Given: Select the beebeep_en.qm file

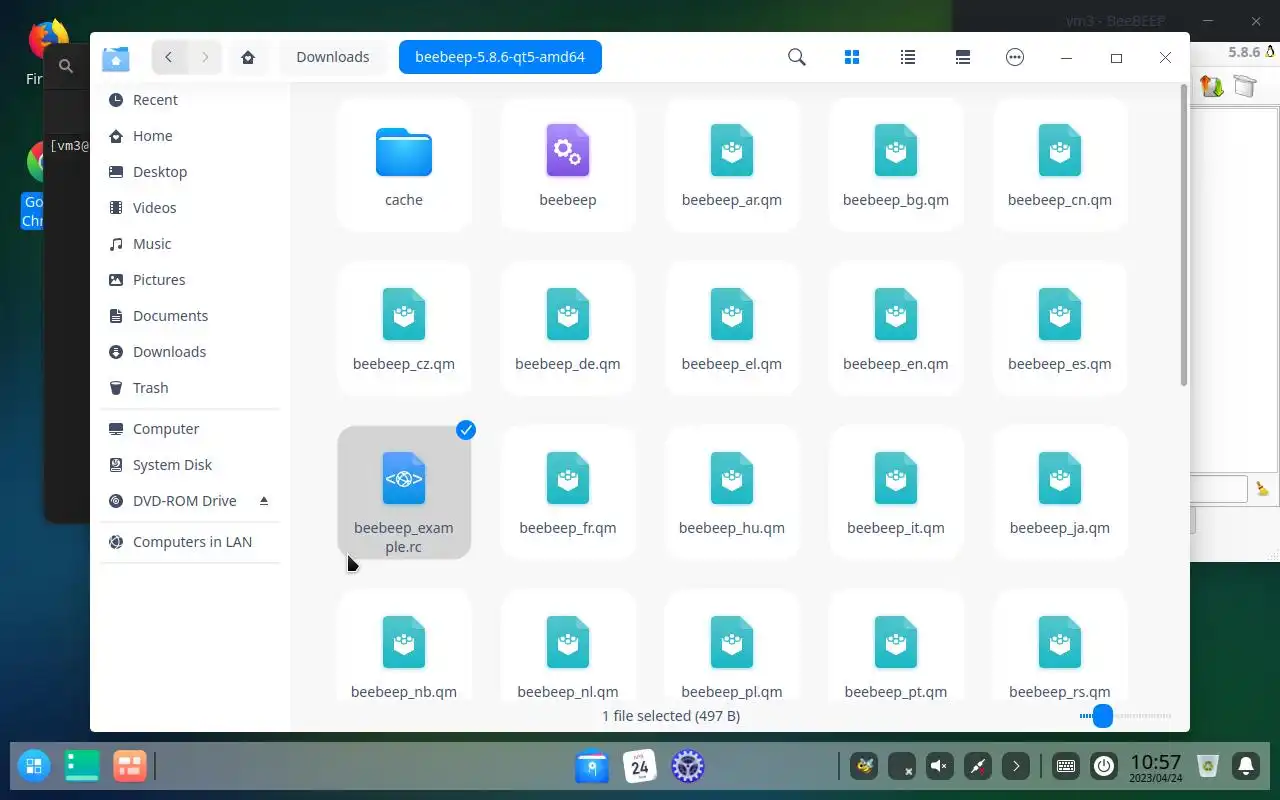Looking at the screenshot, I should pyautogui.click(x=896, y=329).
